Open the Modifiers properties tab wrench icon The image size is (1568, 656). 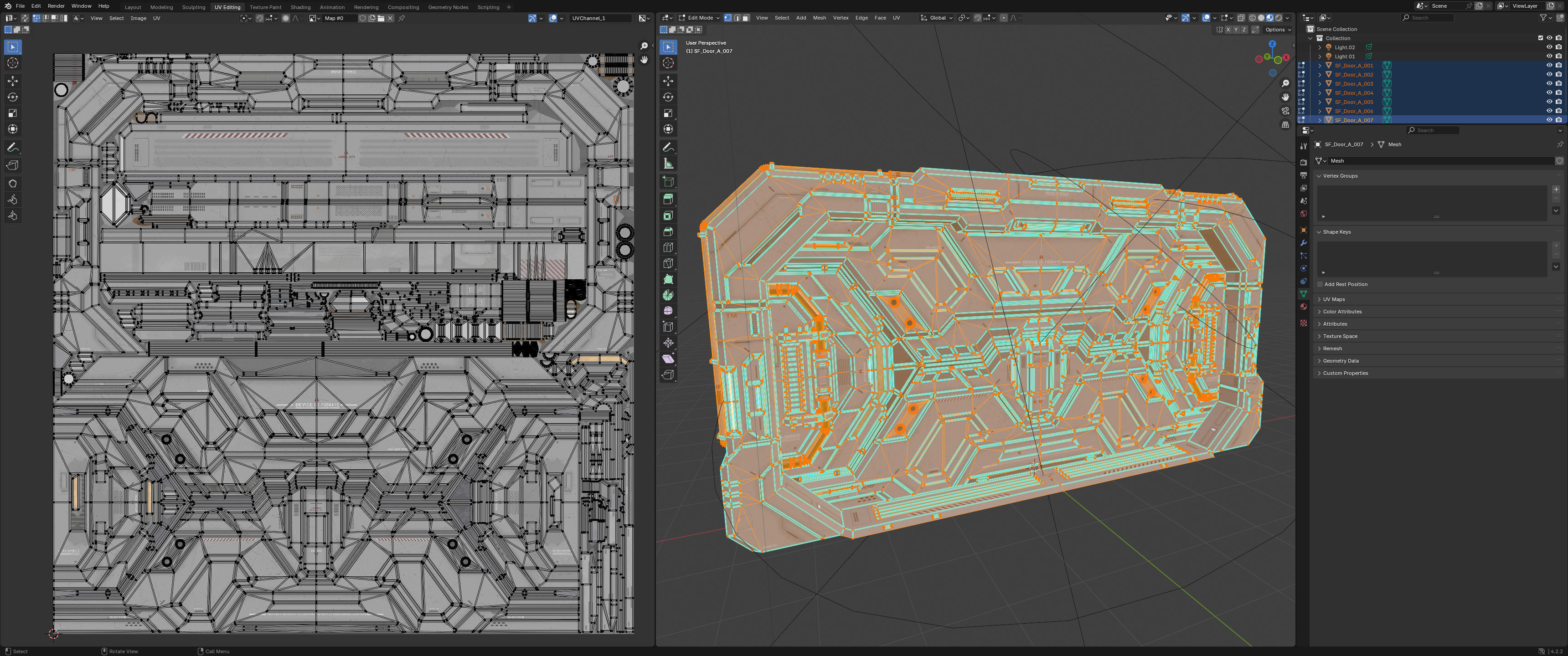tap(1303, 243)
